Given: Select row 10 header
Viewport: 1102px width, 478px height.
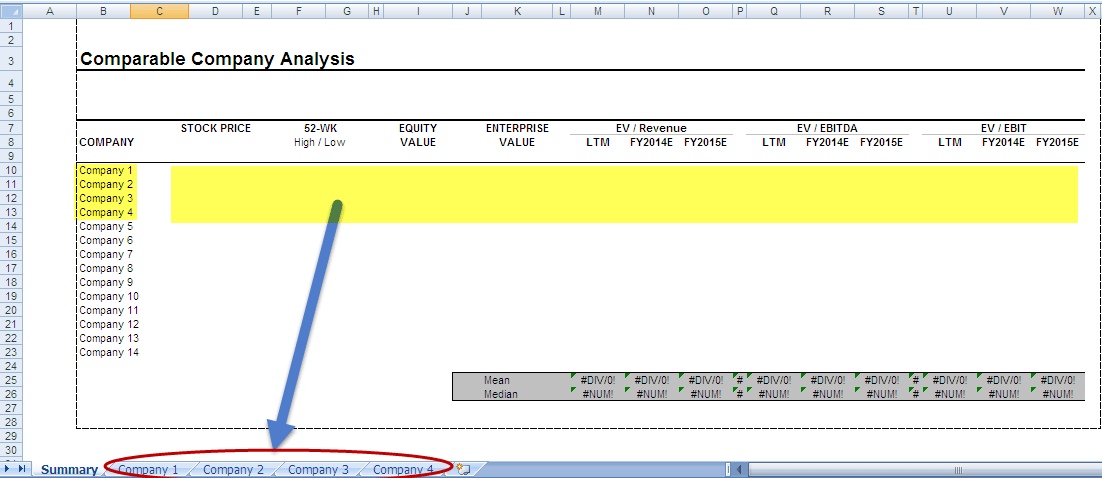Looking at the screenshot, I should 12,170.
